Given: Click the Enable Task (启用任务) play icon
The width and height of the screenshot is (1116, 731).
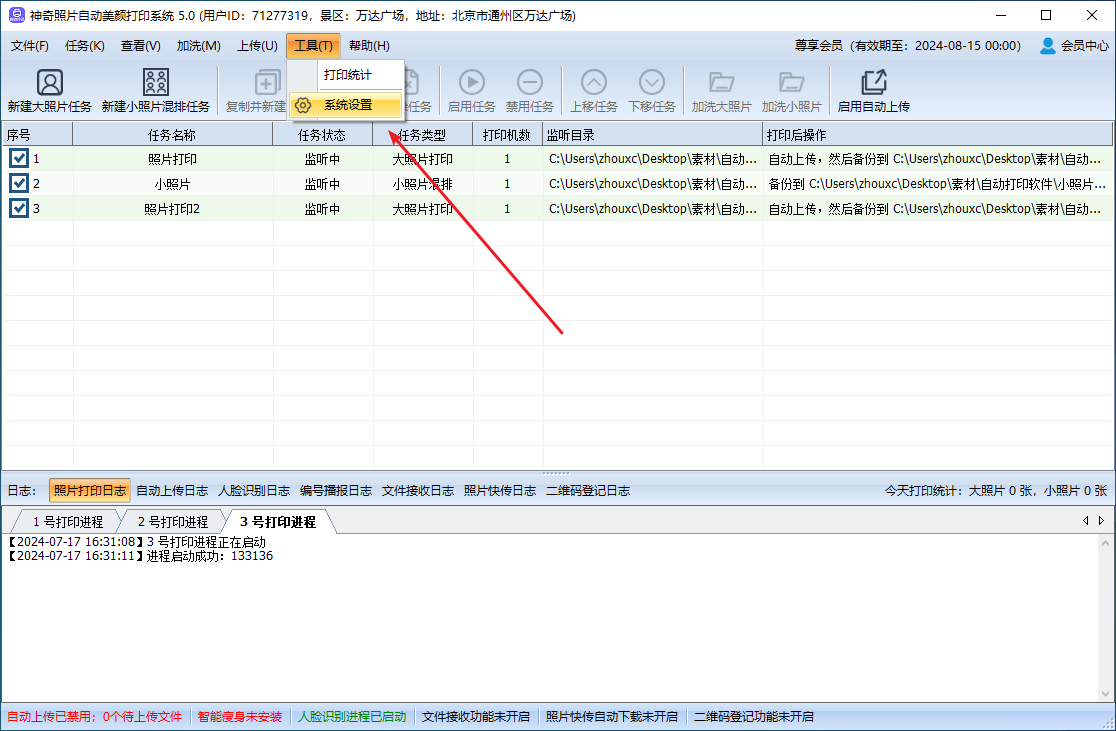Looking at the screenshot, I should 471,83.
